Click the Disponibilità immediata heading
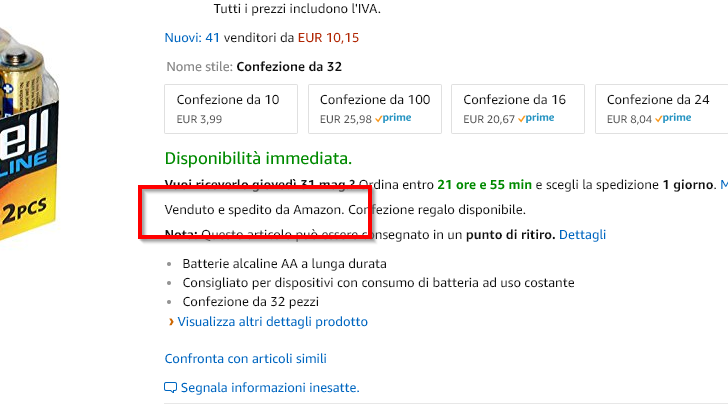Image resolution: width=728 pixels, height=408 pixels. tap(258, 159)
